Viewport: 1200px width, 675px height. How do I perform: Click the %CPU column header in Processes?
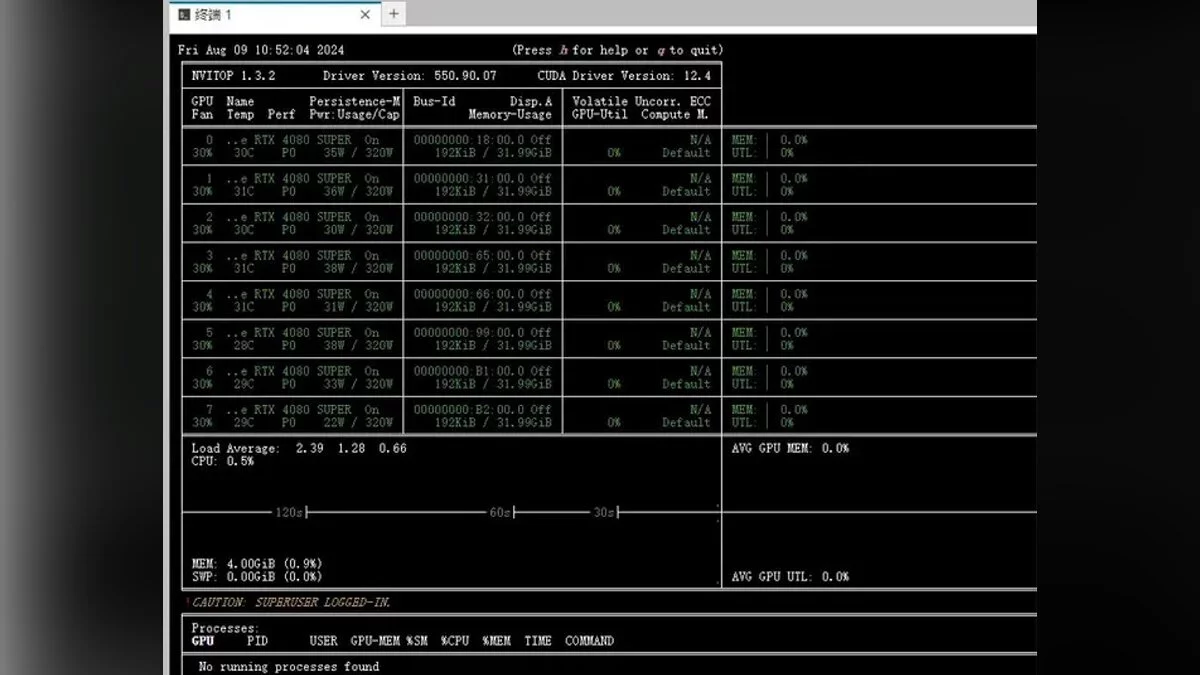tap(455, 641)
